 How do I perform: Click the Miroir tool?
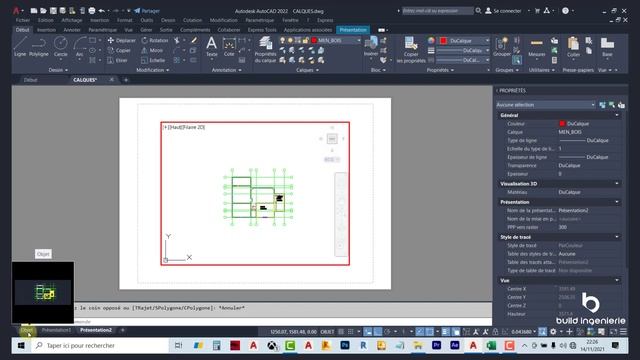click(152, 50)
